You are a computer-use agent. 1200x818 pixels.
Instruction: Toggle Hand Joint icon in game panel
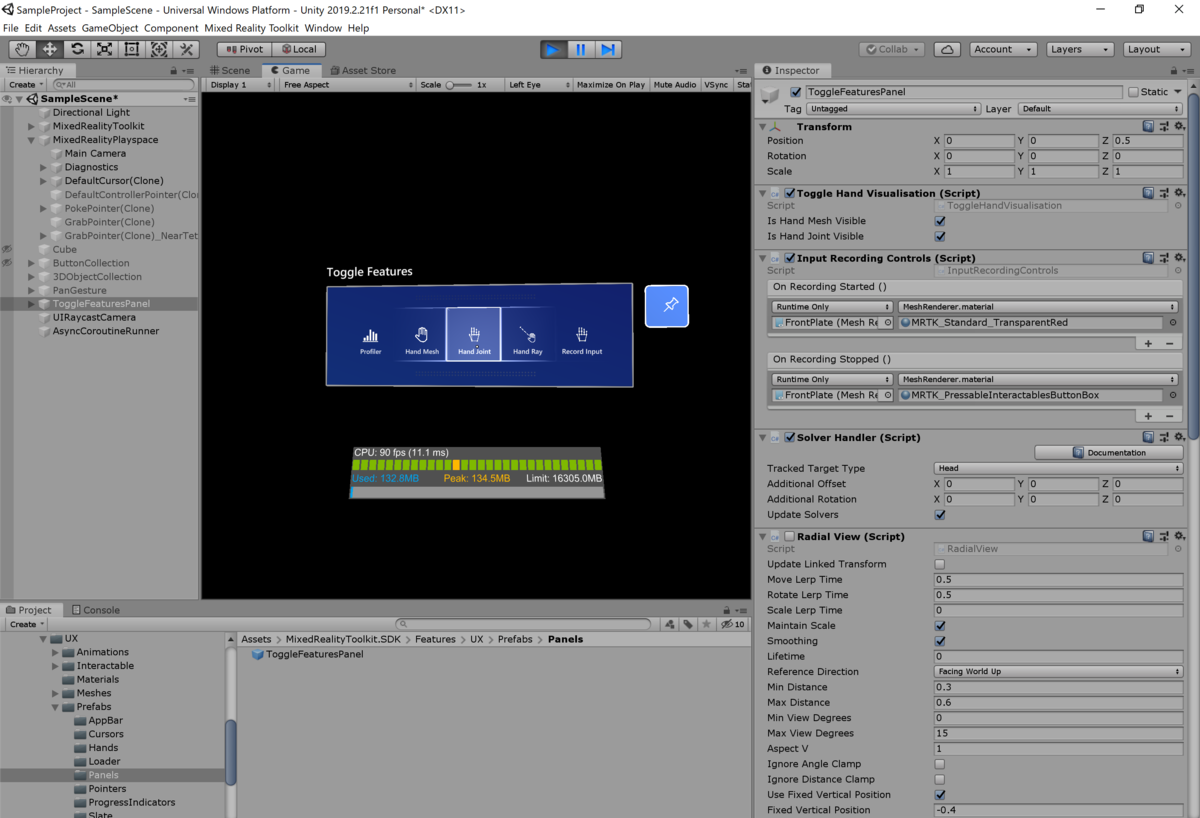click(x=474, y=334)
